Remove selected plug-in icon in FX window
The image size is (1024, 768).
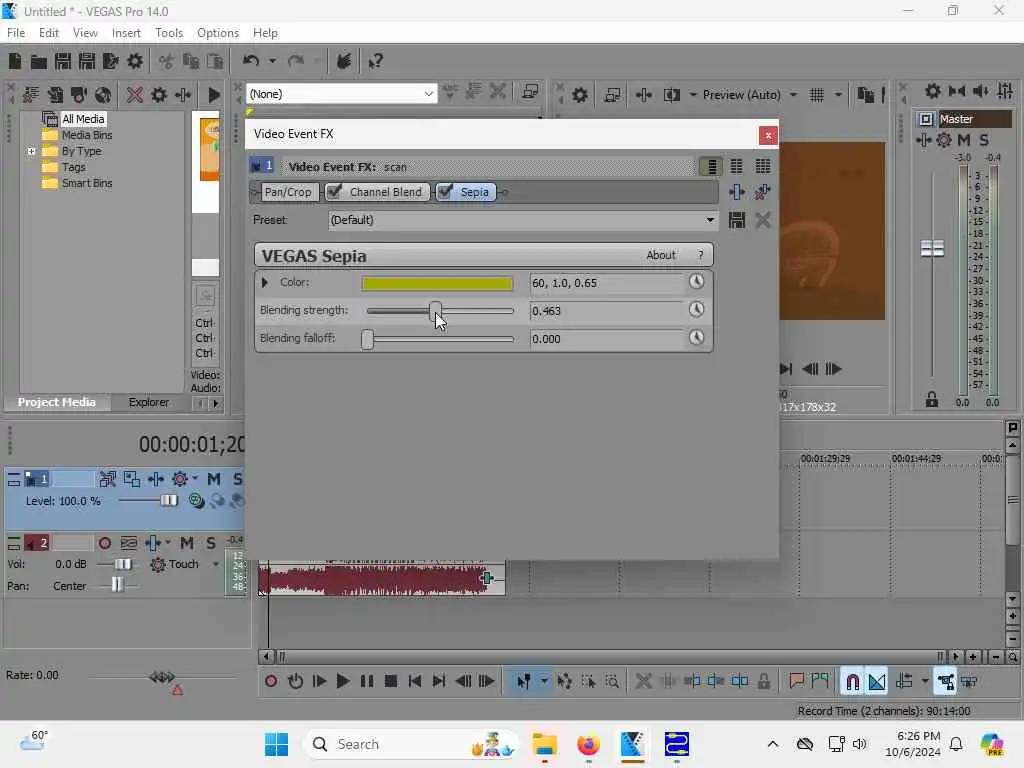[762, 192]
